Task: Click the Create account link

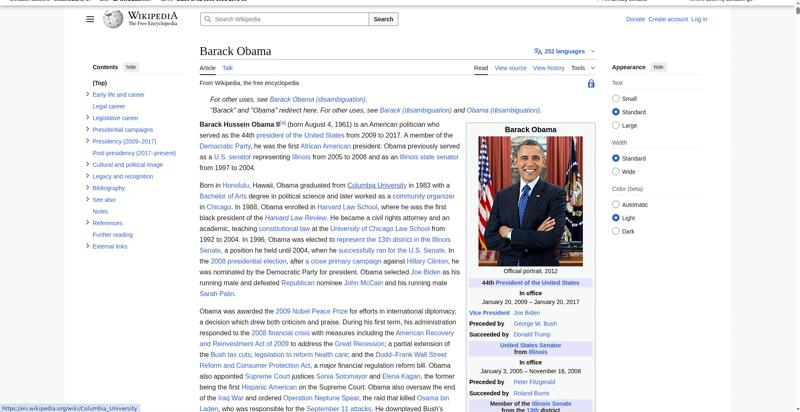Action: [x=667, y=19]
